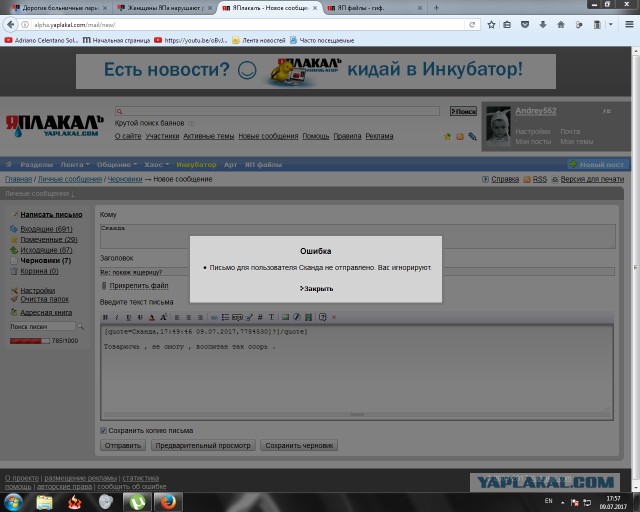Click the Поиск писем input field

pyautogui.click(x=42, y=327)
